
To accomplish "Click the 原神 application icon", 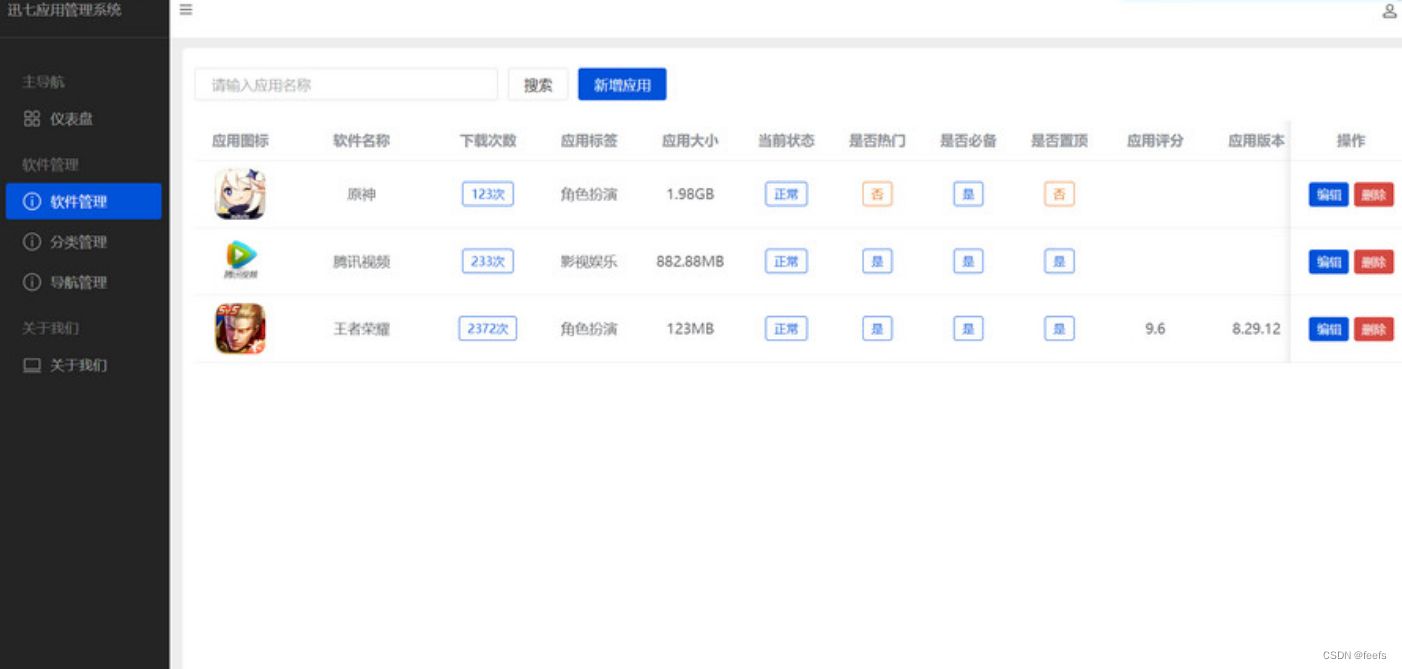I will click(240, 194).
